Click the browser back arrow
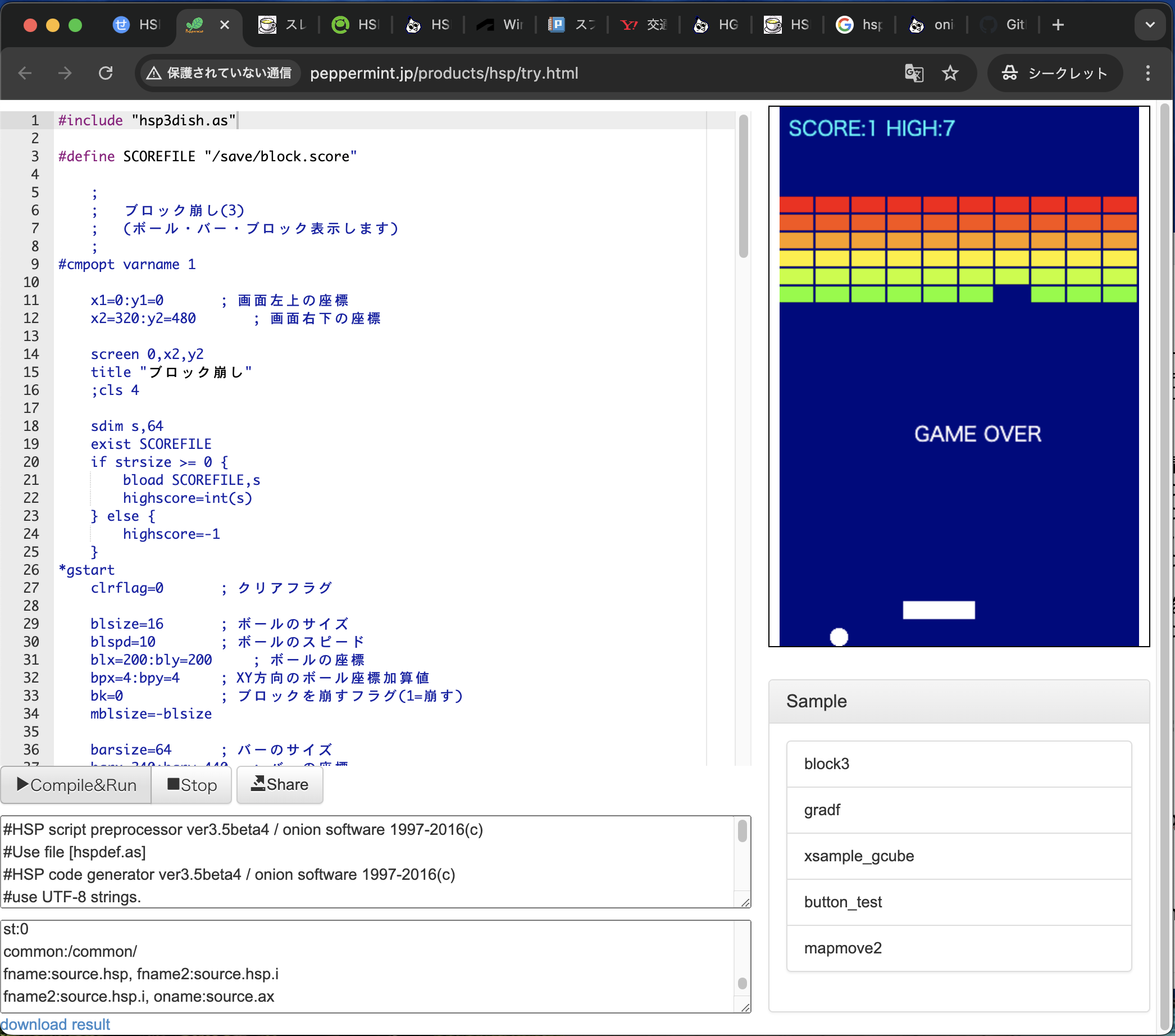The image size is (1175, 1036). 25,73
